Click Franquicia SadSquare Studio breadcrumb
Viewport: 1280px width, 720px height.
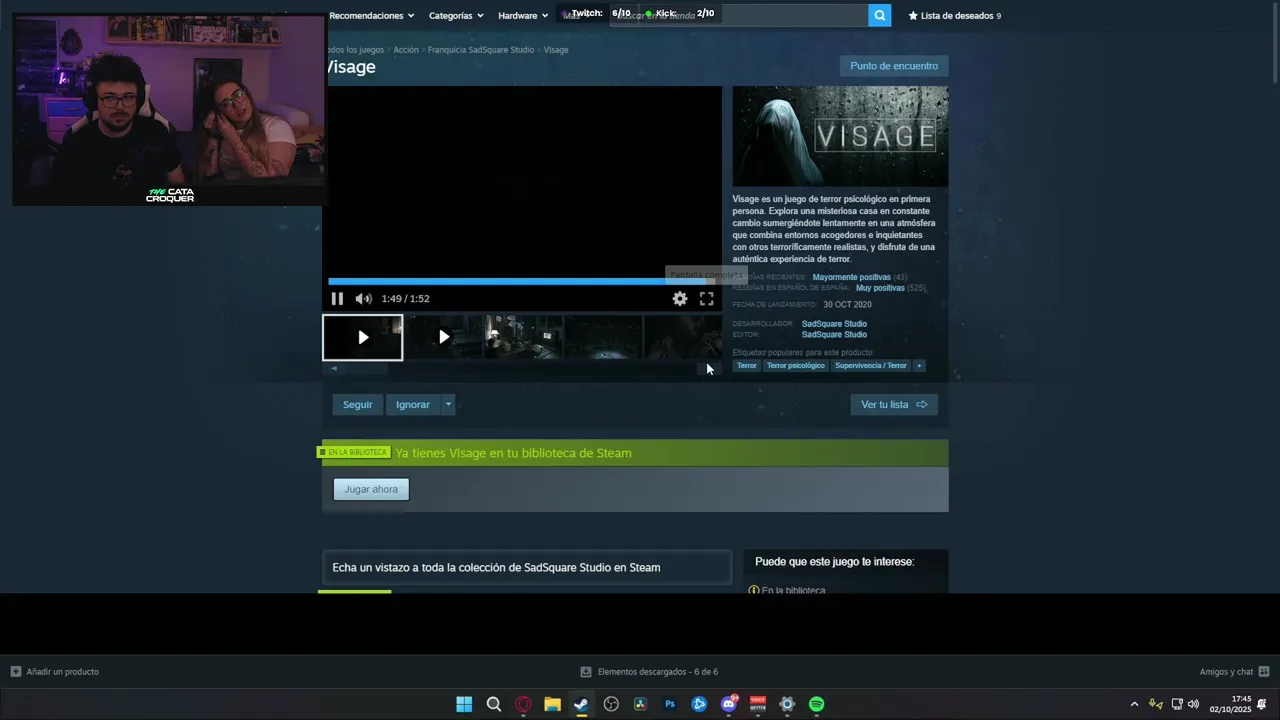coord(481,50)
